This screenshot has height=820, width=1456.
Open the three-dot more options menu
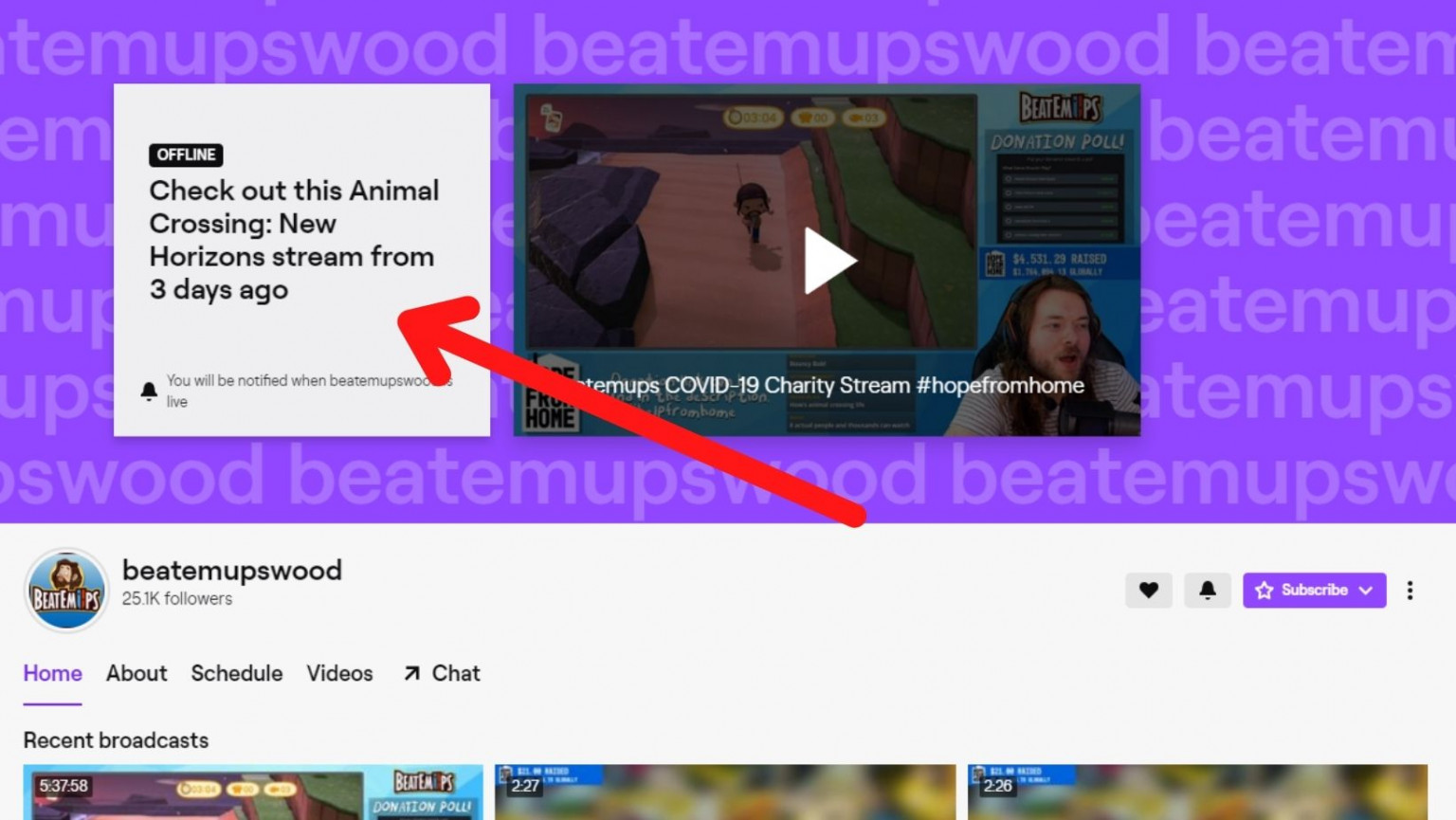pos(1410,590)
